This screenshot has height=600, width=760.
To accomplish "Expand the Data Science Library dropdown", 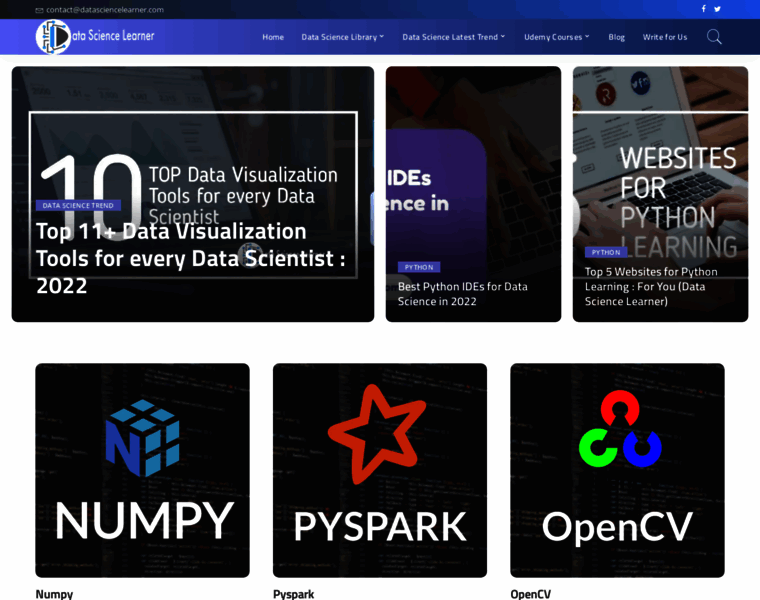I will 342,37.
